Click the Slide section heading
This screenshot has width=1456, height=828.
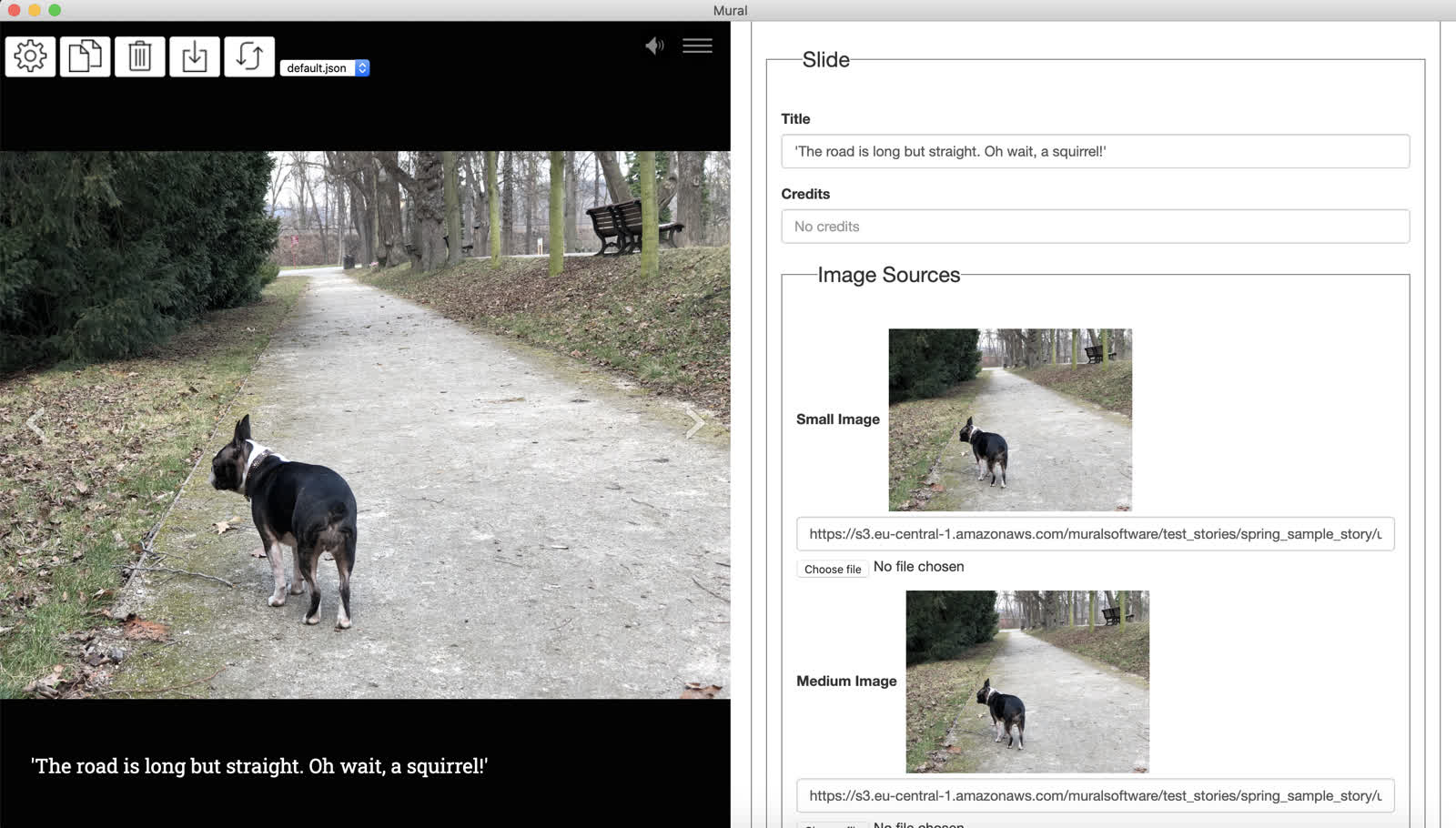click(825, 60)
